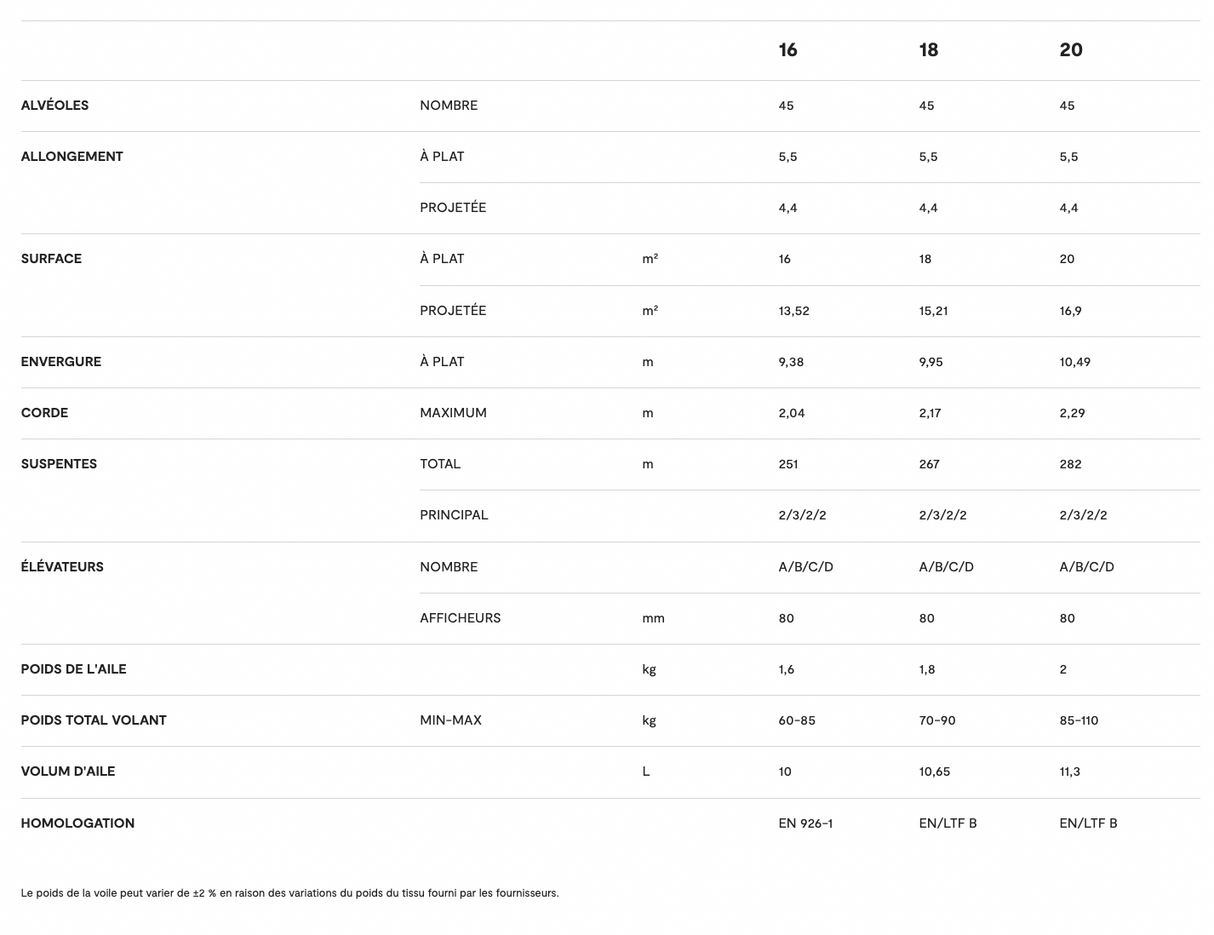Select the POIDS TOTAL VOLANT label

tap(94, 720)
